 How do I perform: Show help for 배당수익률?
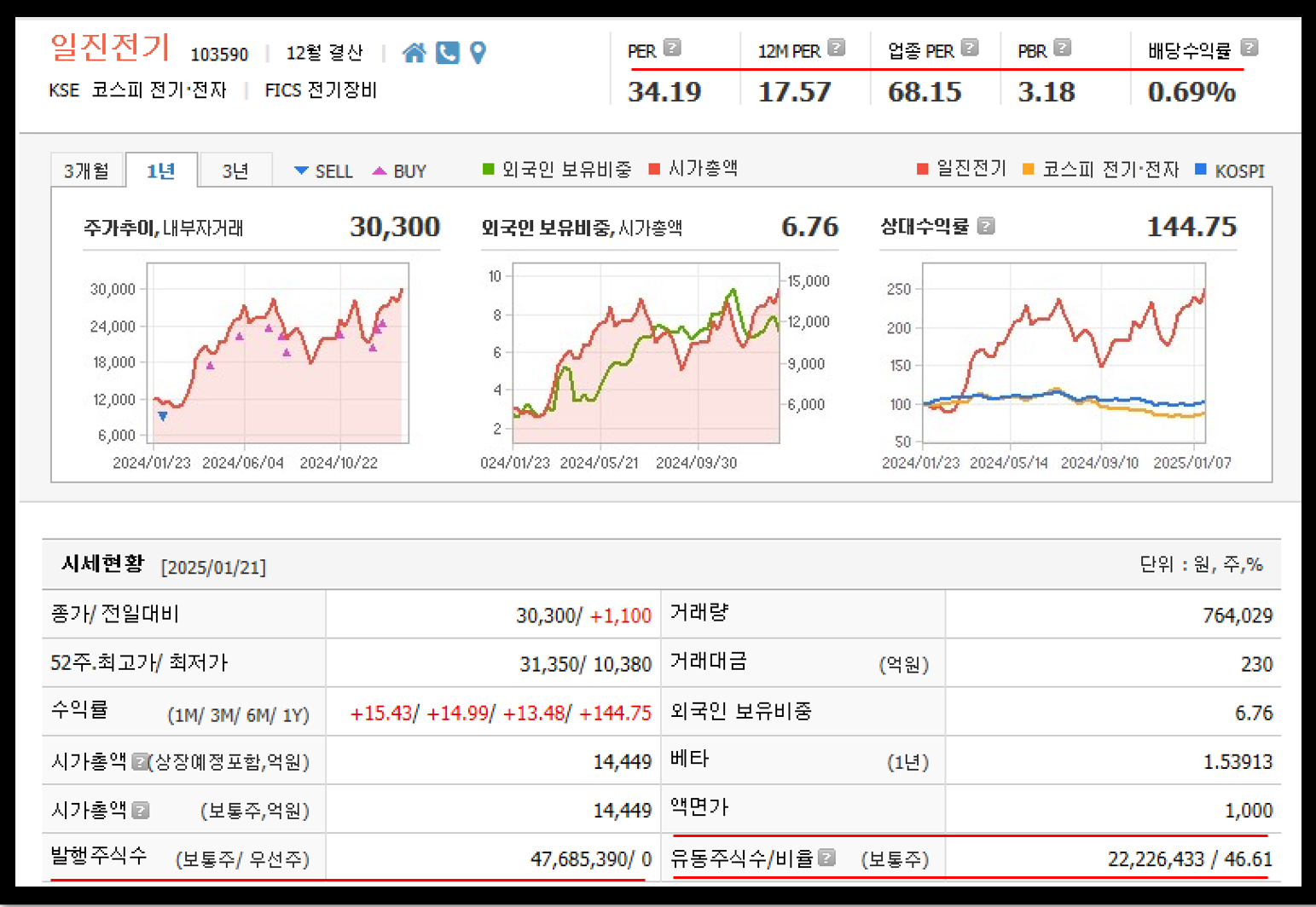(1249, 48)
